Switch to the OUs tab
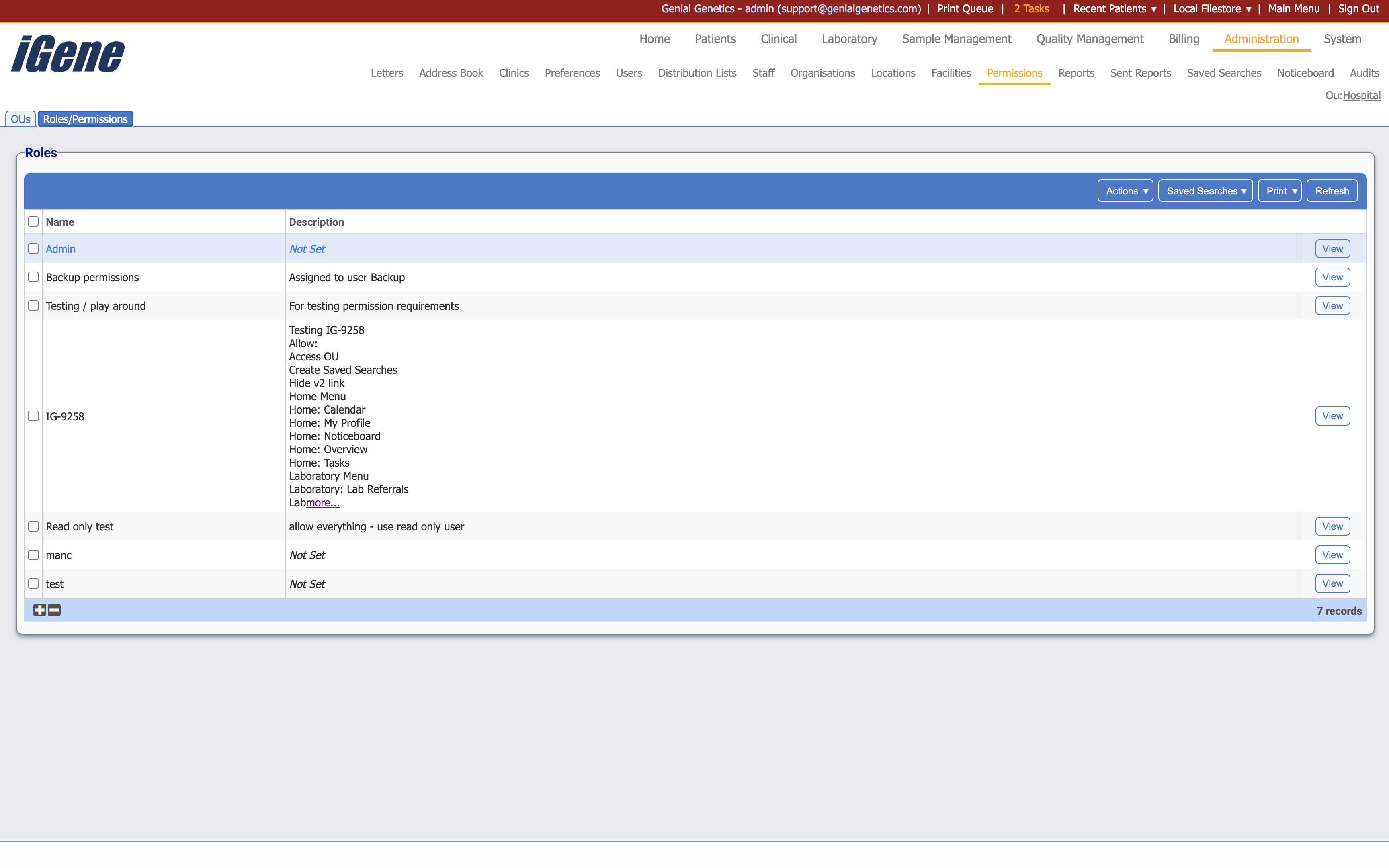 tap(20, 119)
